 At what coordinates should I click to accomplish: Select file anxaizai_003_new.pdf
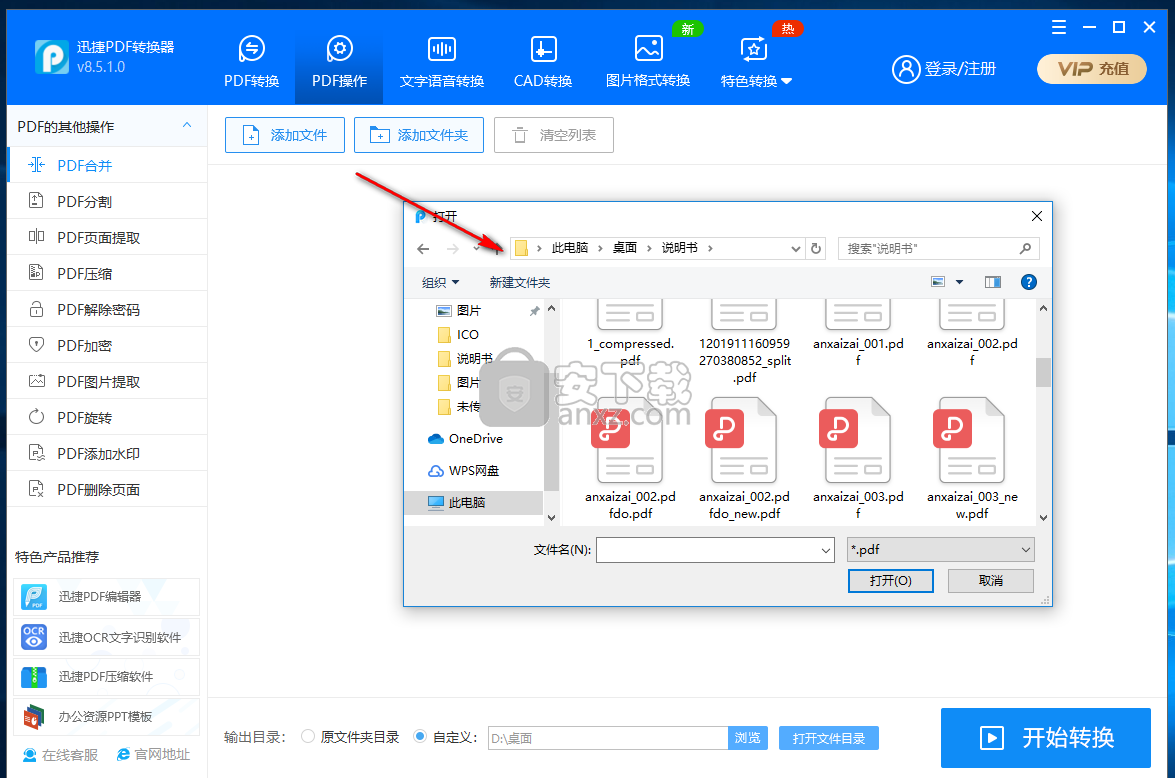click(x=972, y=459)
